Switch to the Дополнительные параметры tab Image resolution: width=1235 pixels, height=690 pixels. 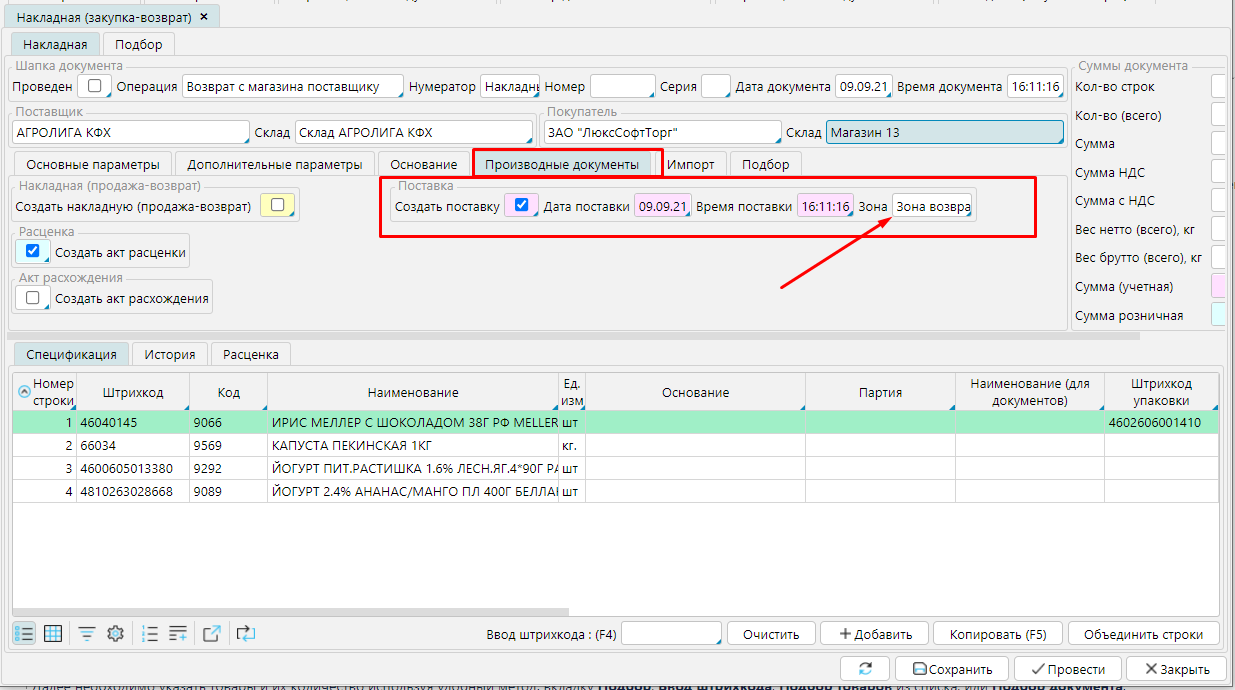[274, 164]
